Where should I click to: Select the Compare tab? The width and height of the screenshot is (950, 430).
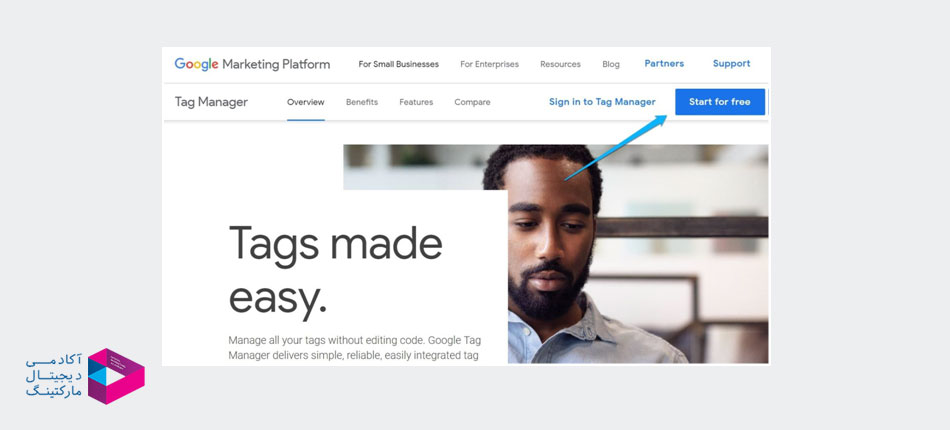473,102
